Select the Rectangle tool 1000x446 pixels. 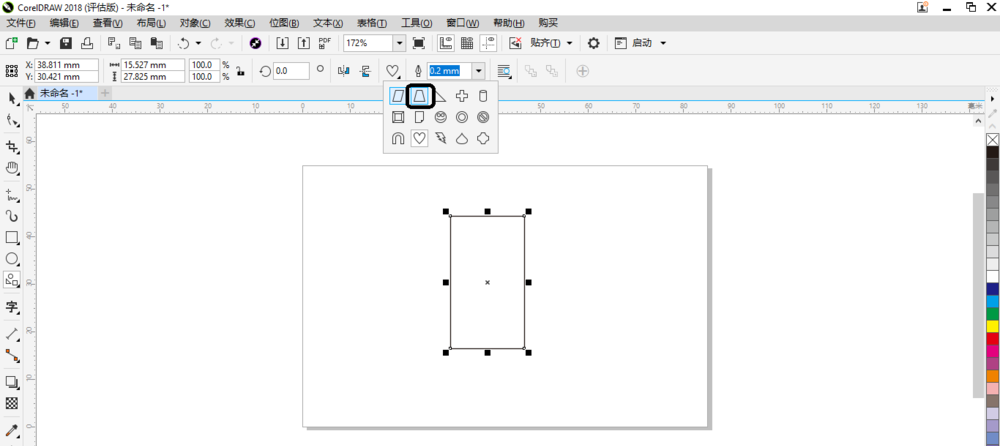pyautogui.click(x=11, y=237)
